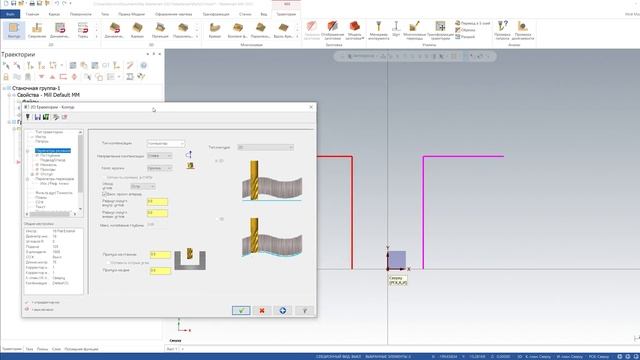
Task: Click the Раскрой nesting utility
Action: 465,36
